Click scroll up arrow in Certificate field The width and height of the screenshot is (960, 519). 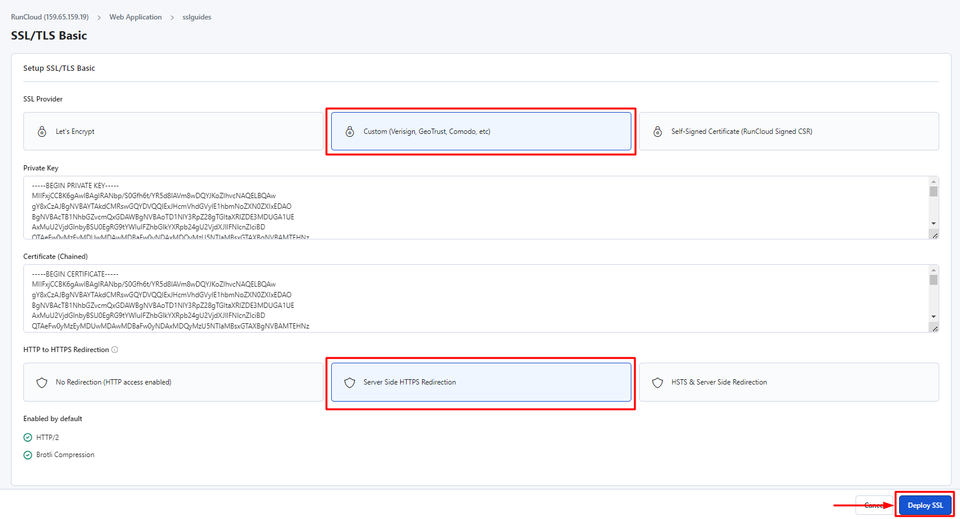934,270
